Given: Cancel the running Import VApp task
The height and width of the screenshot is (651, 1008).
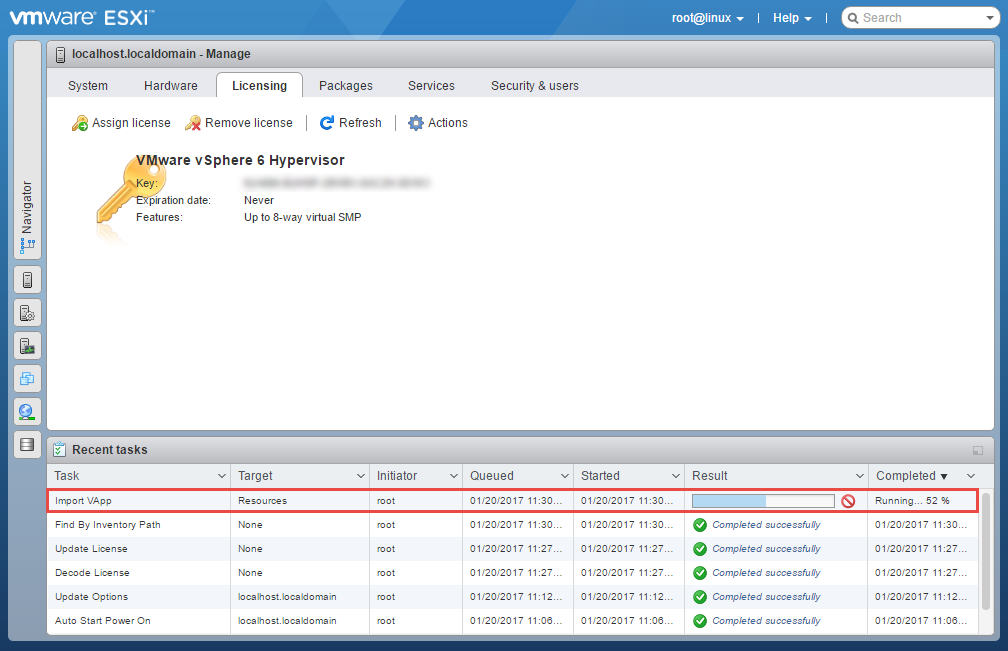Looking at the screenshot, I should coord(848,501).
